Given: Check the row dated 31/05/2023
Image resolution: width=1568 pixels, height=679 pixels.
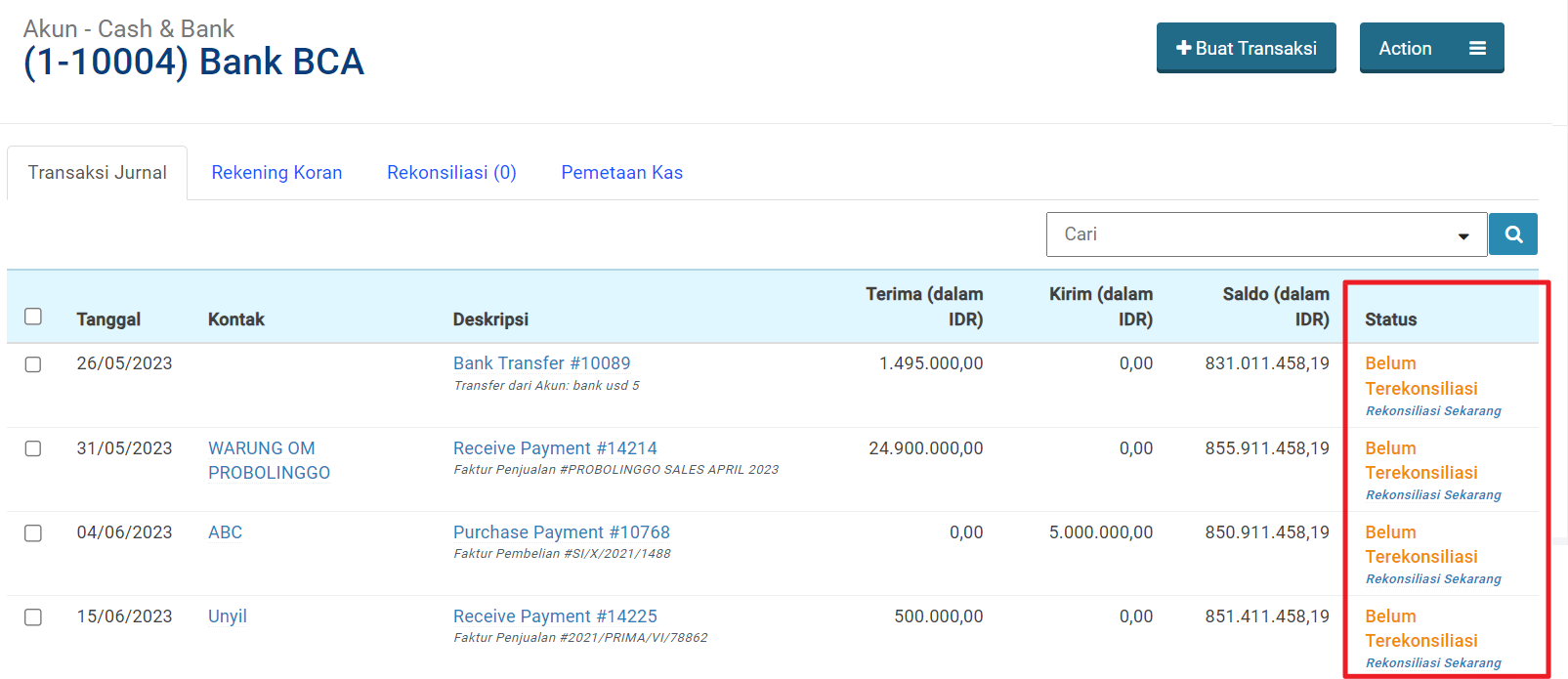Looking at the screenshot, I should (33, 448).
